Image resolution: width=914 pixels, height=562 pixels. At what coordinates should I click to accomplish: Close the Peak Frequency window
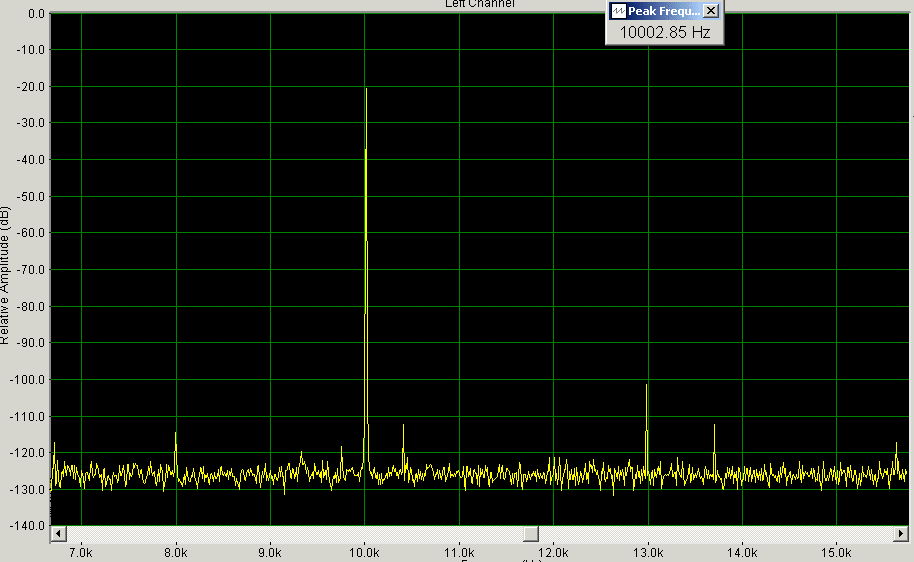click(x=711, y=11)
